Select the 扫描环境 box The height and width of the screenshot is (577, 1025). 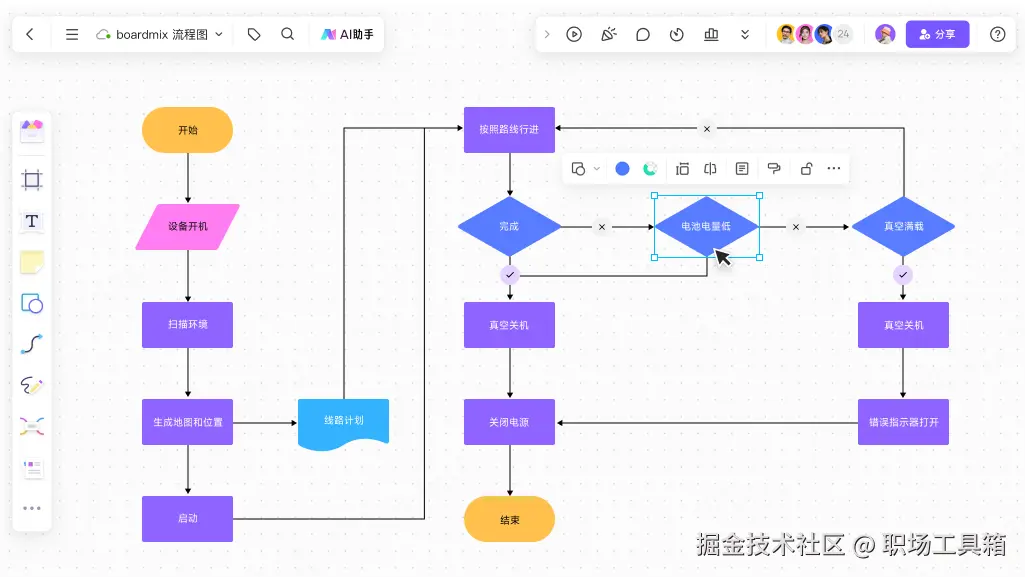pyautogui.click(x=188, y=325)
